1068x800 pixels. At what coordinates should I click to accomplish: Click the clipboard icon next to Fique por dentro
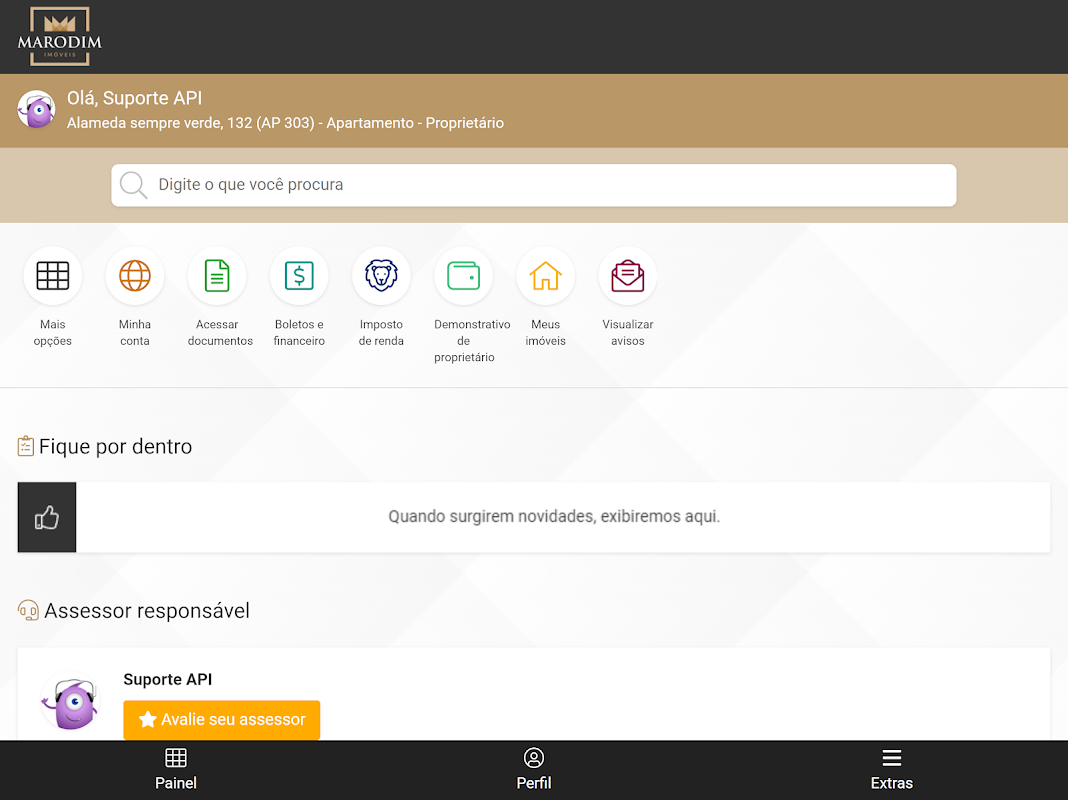(26, 446)
